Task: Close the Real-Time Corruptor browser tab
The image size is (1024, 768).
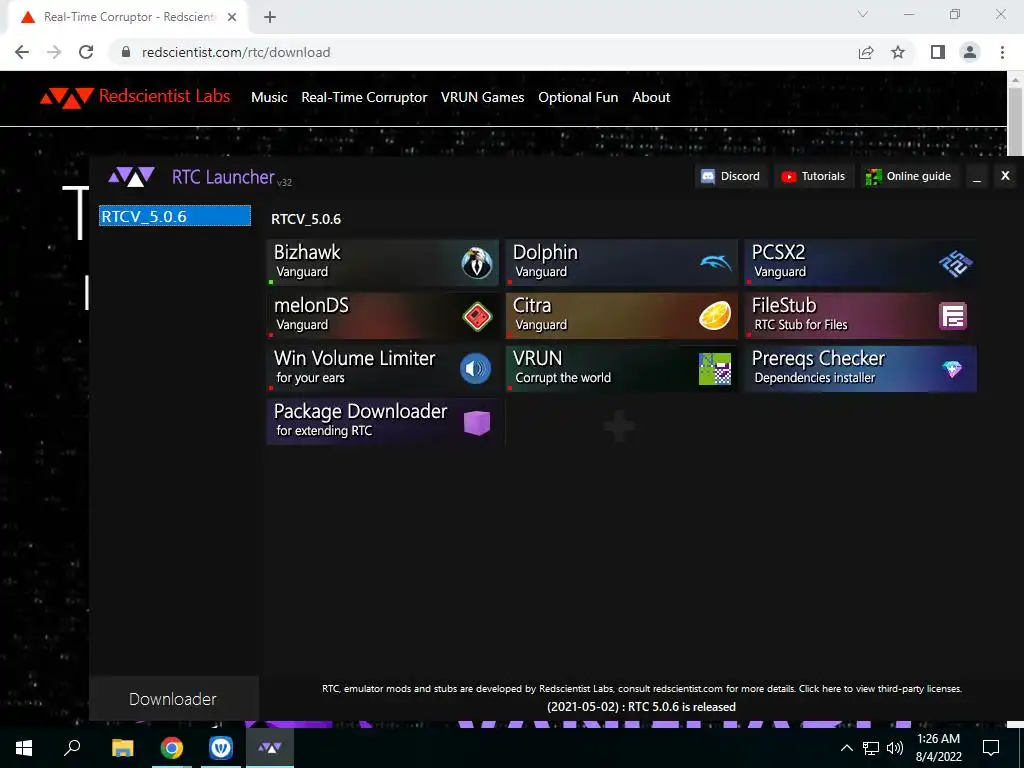Action: click(232, 17)
